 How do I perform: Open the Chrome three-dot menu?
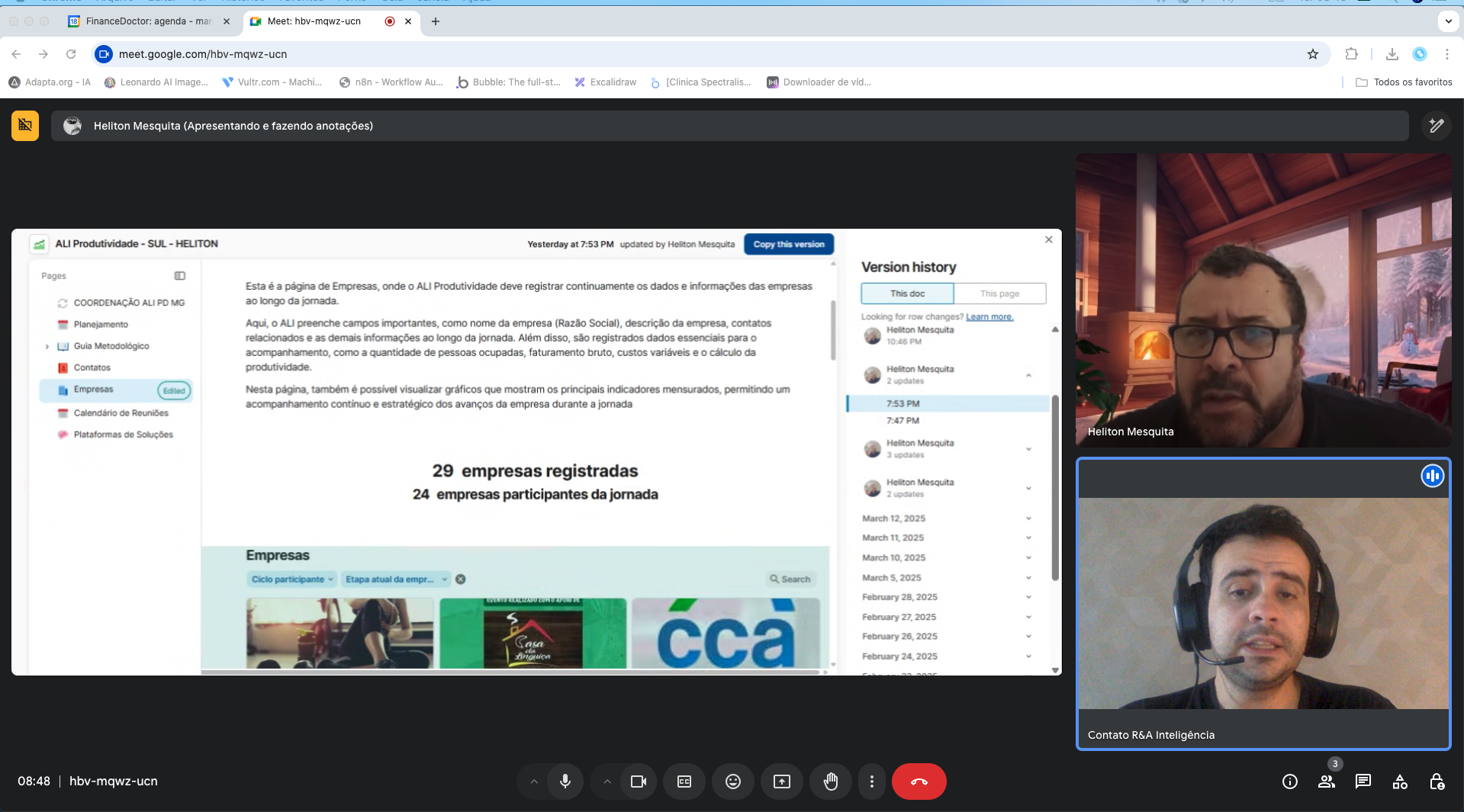[1447, 54]
